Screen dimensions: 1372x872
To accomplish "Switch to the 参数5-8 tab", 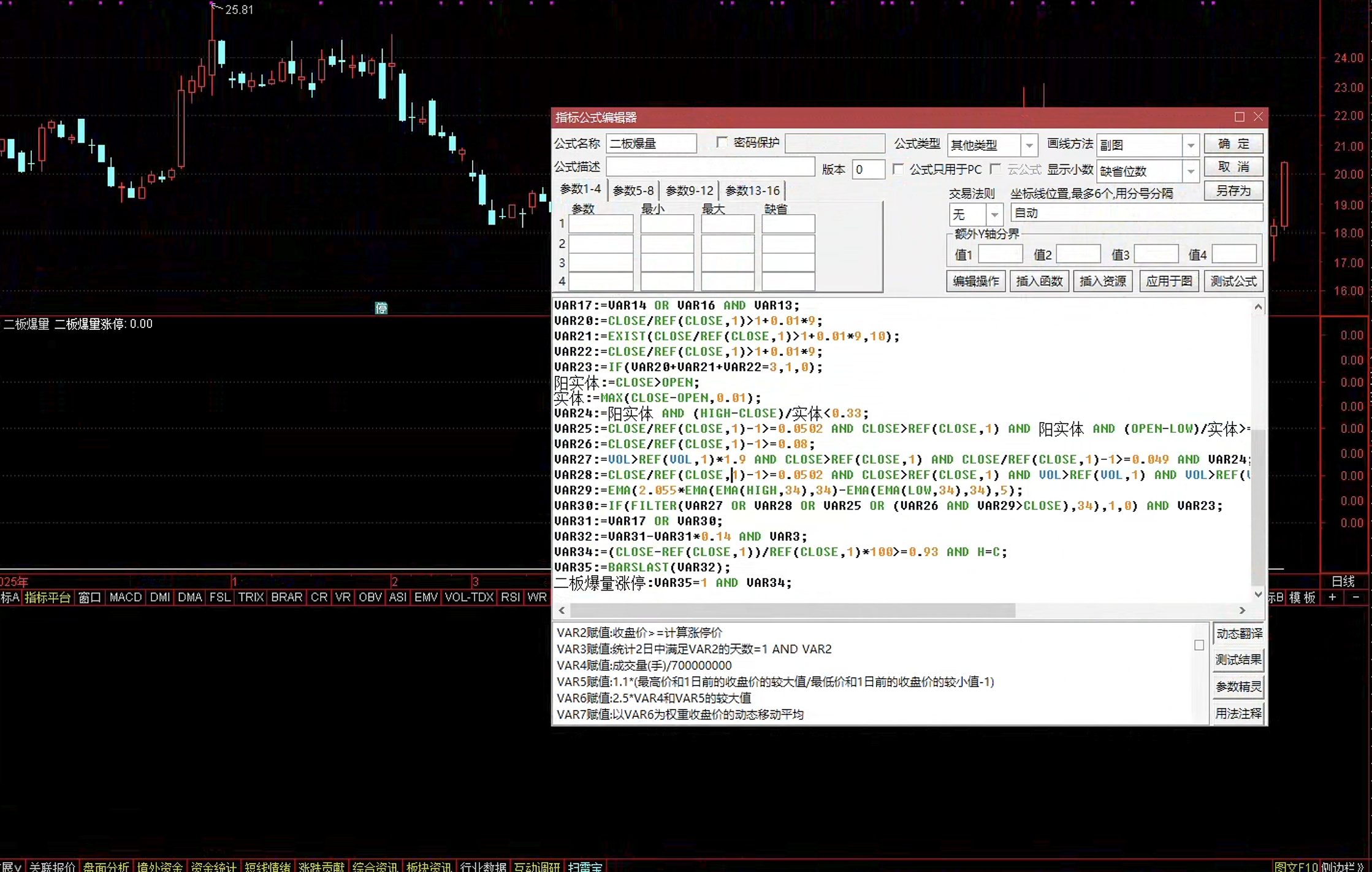I will tap(633, 191).
